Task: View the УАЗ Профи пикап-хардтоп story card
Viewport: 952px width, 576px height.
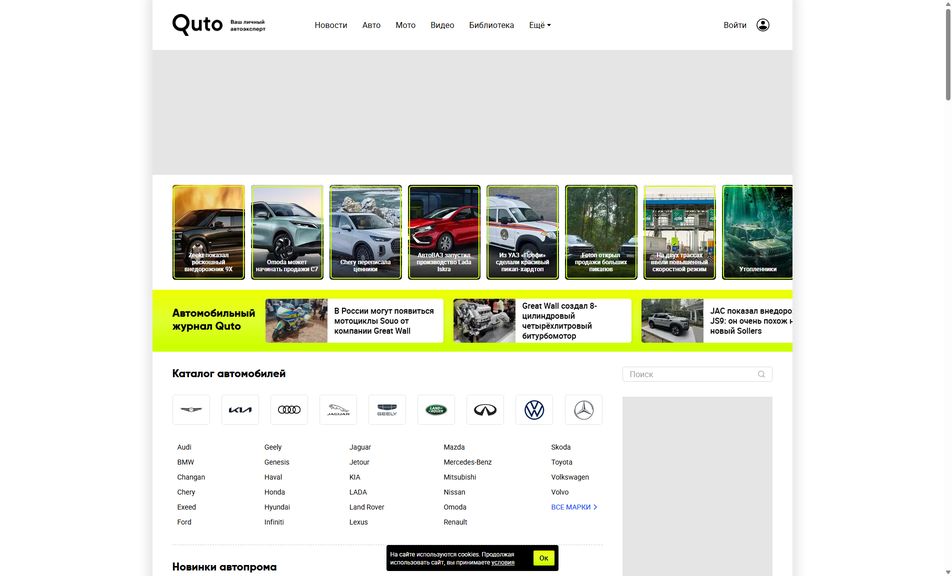Action: [523, 232]
